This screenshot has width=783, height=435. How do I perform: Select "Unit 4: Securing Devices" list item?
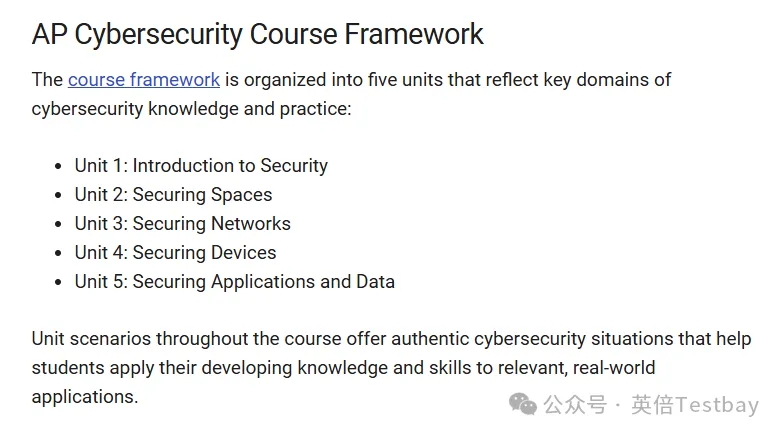pos(175,253)
